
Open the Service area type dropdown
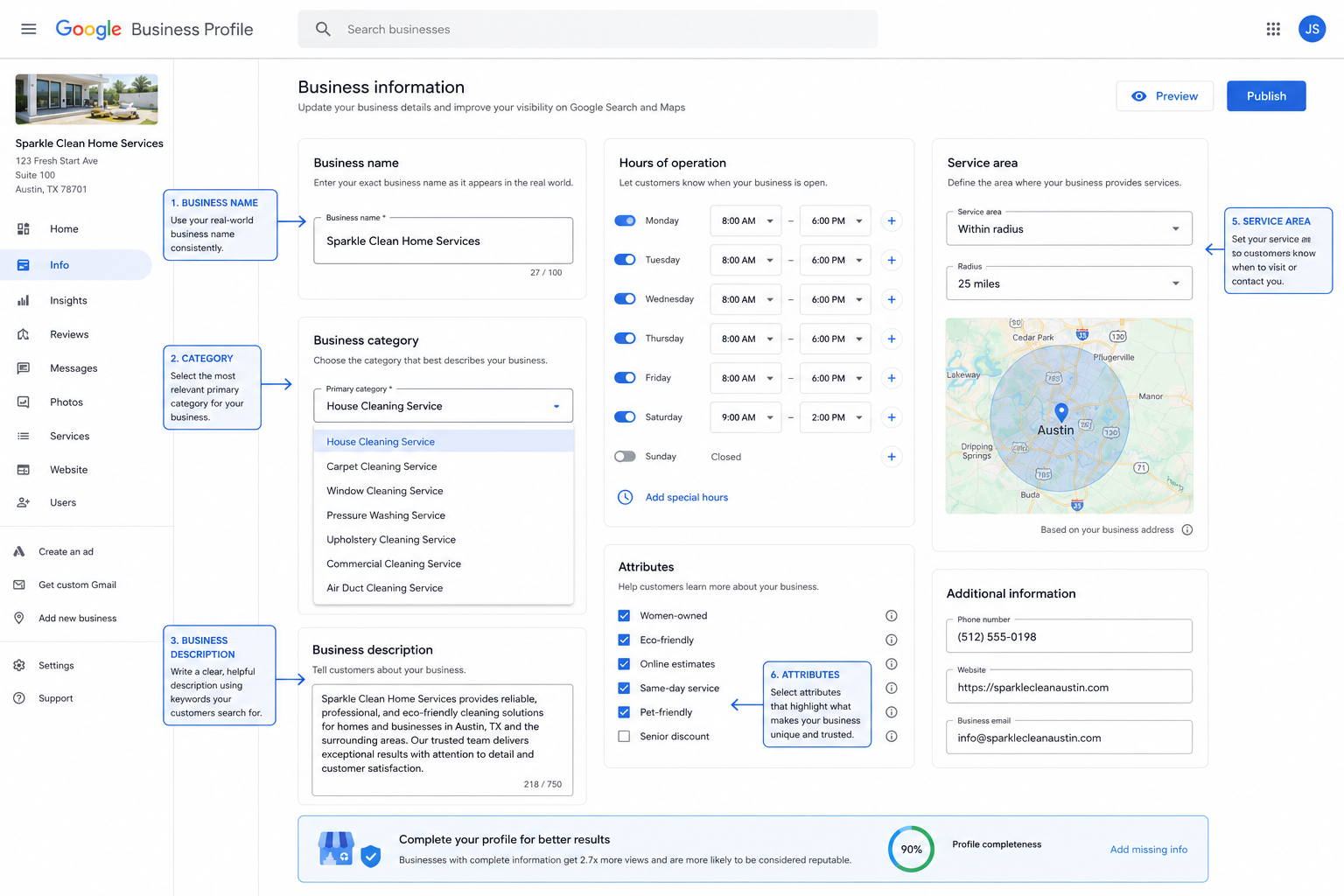pyautogui.click(x=1069, y=229)
